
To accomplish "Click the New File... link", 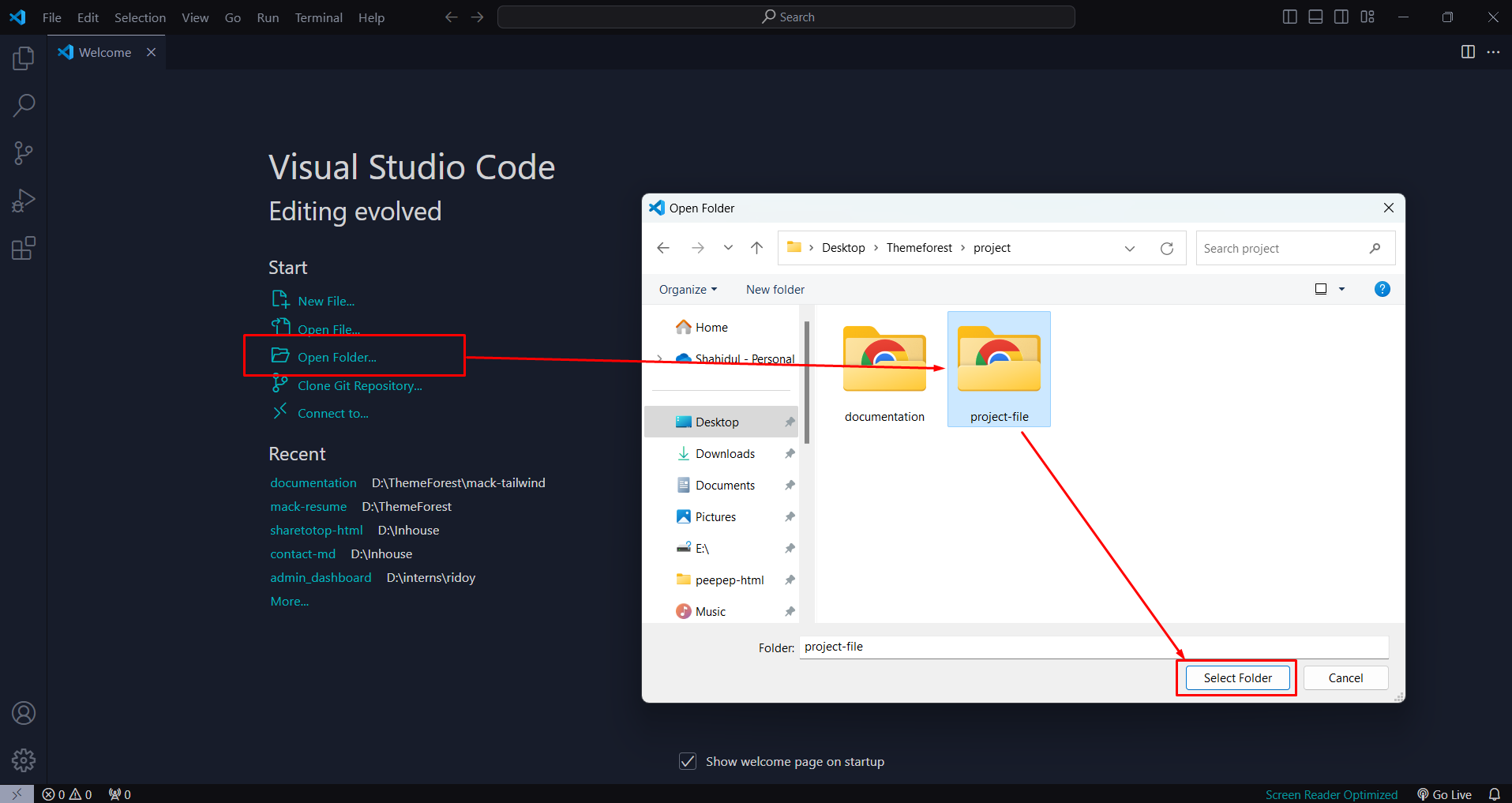I will pos(326,302).
